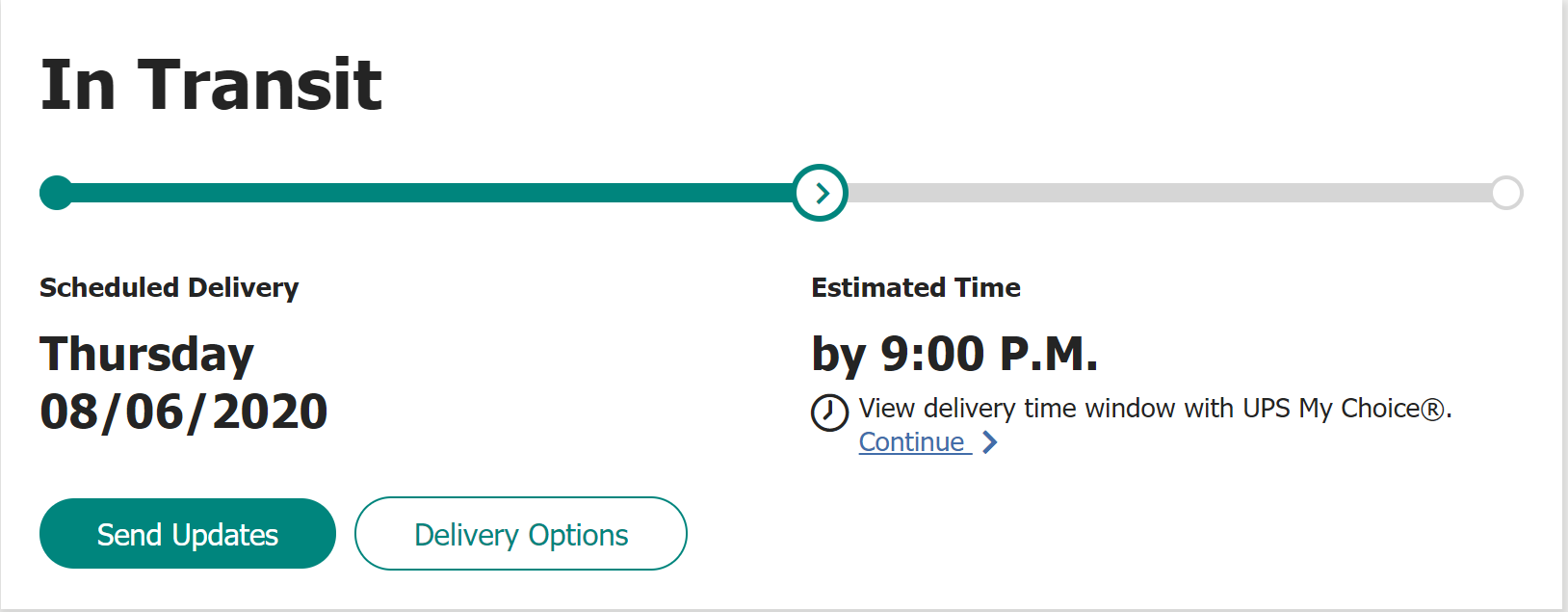Screen dimensions: 1568x612
Task: Click the Scheduled Delivery label
Action: click(x=170, y=287)
